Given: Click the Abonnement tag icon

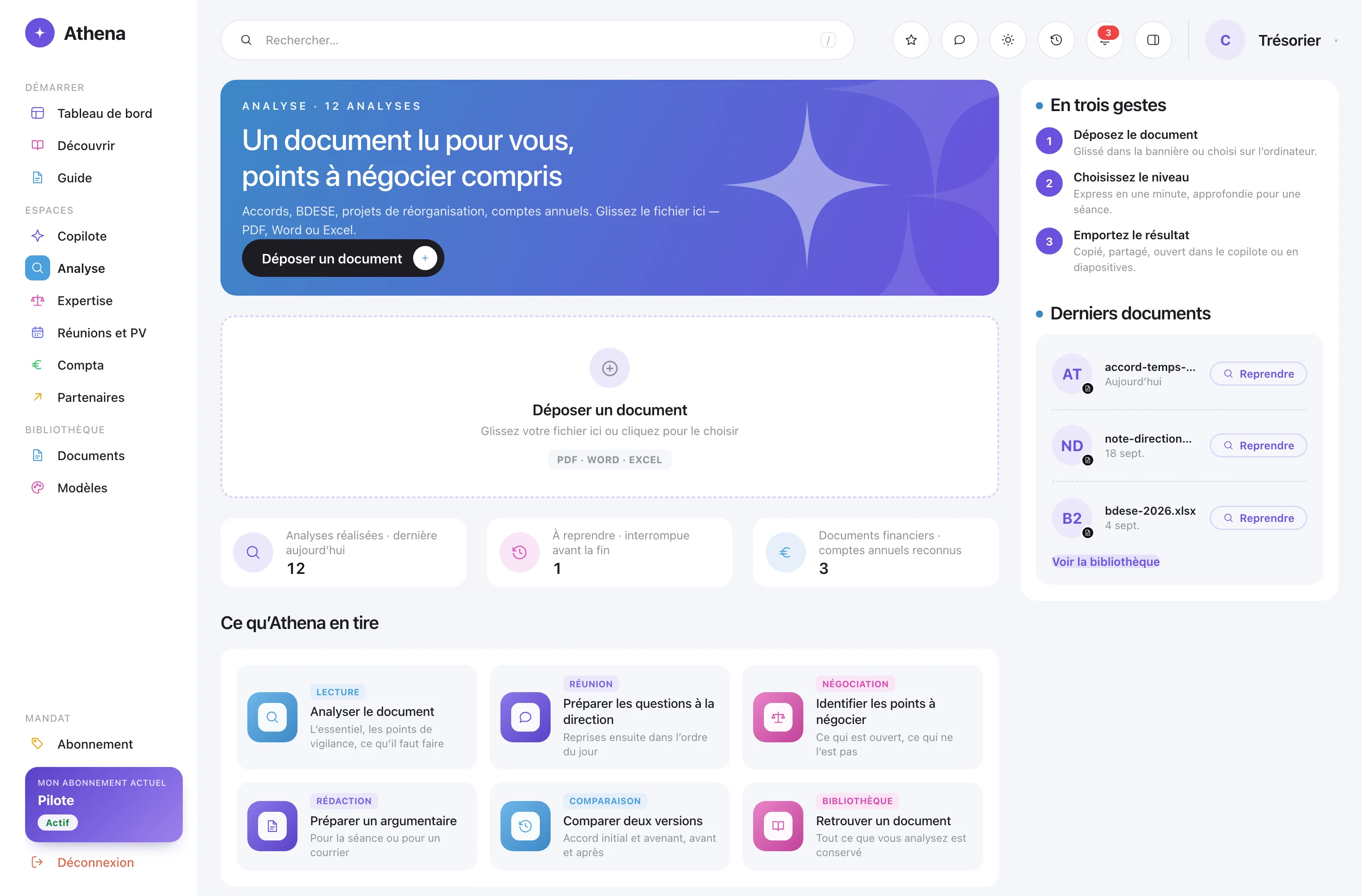Looking at the screenshot, I should (x=38, y=744).
